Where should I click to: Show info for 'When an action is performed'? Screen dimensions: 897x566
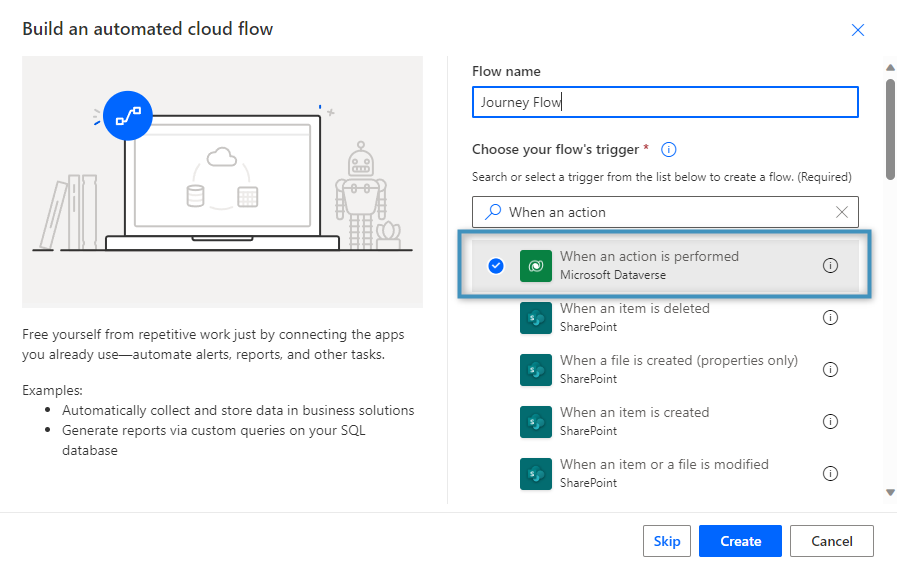click(830, 266)
